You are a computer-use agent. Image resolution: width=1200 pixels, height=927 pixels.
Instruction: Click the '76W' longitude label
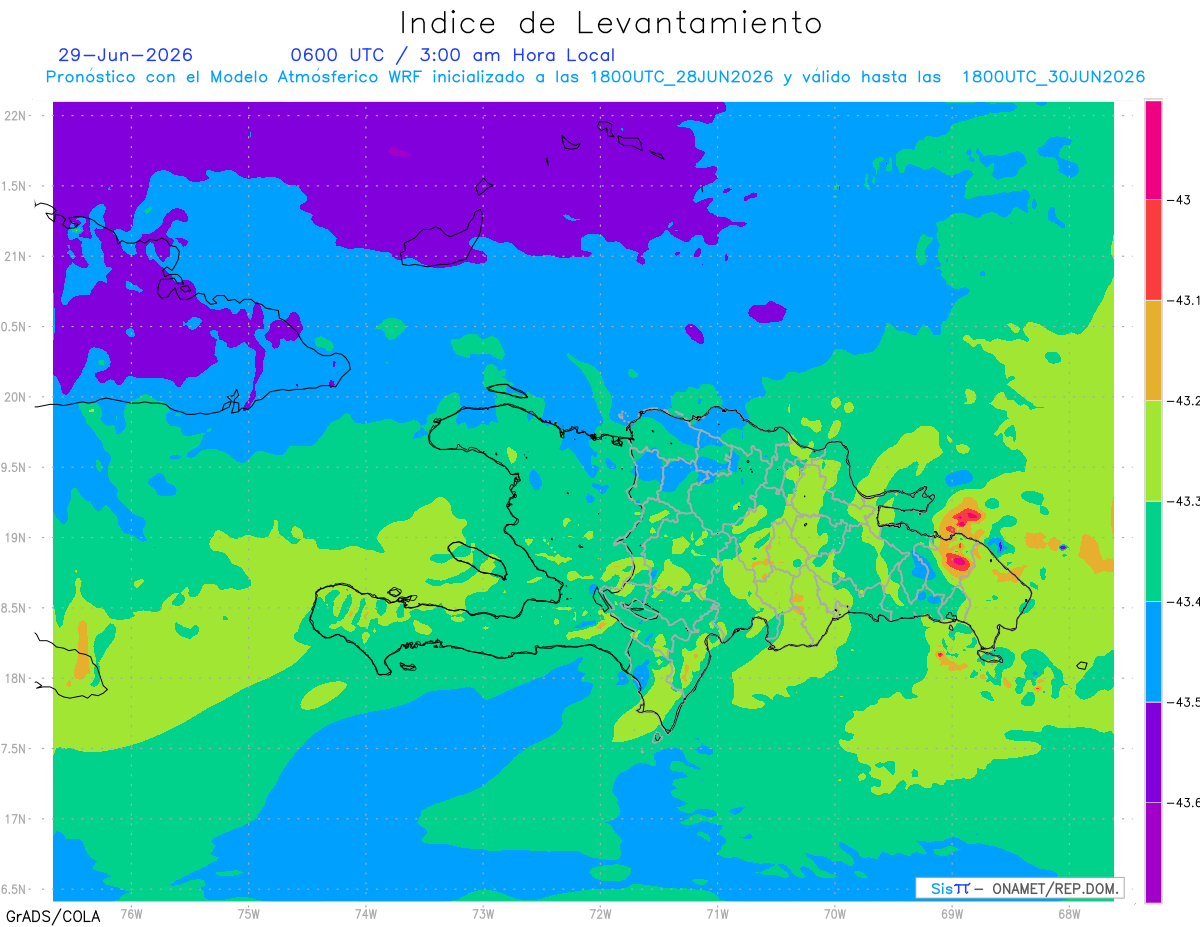(x=131, y=913)
